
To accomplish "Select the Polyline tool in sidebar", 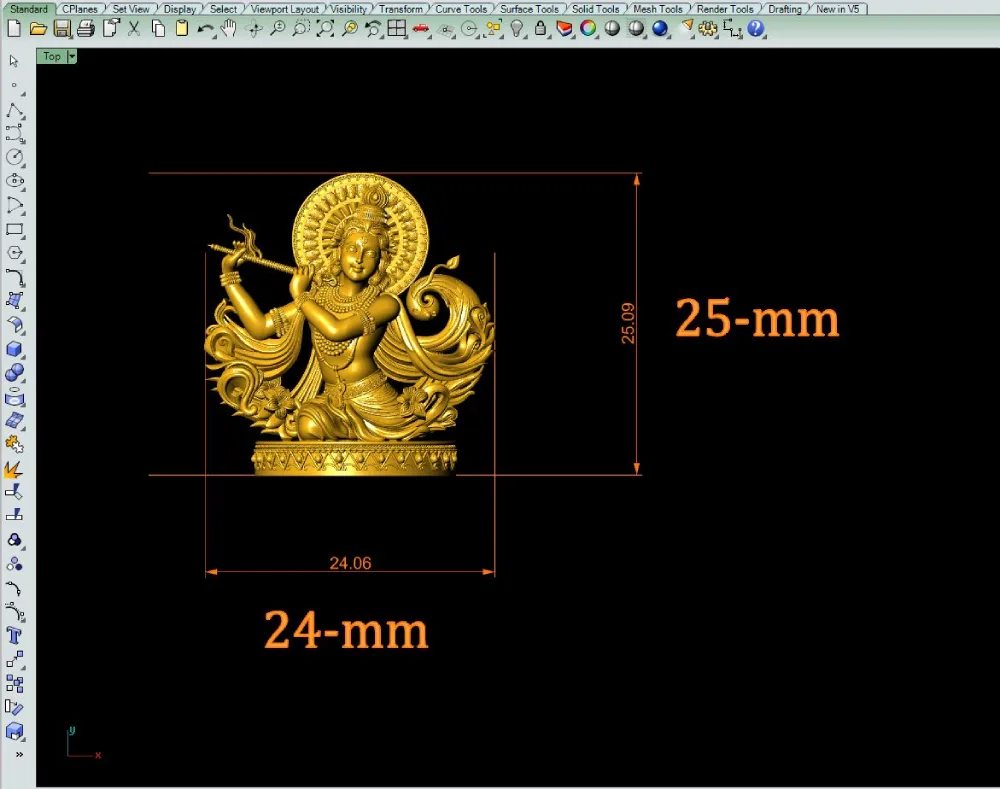I will [15, 110].
